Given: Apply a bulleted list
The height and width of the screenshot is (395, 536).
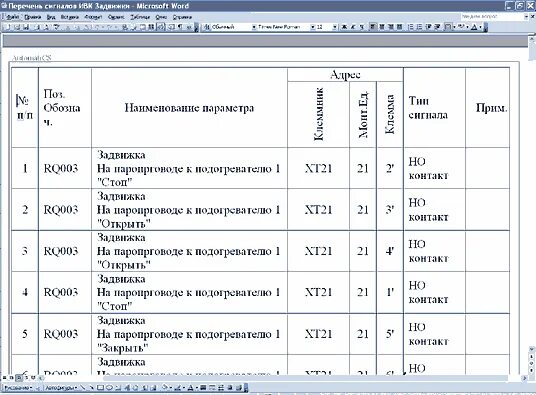Looking at the screenshot, I should tap(419, 27).
